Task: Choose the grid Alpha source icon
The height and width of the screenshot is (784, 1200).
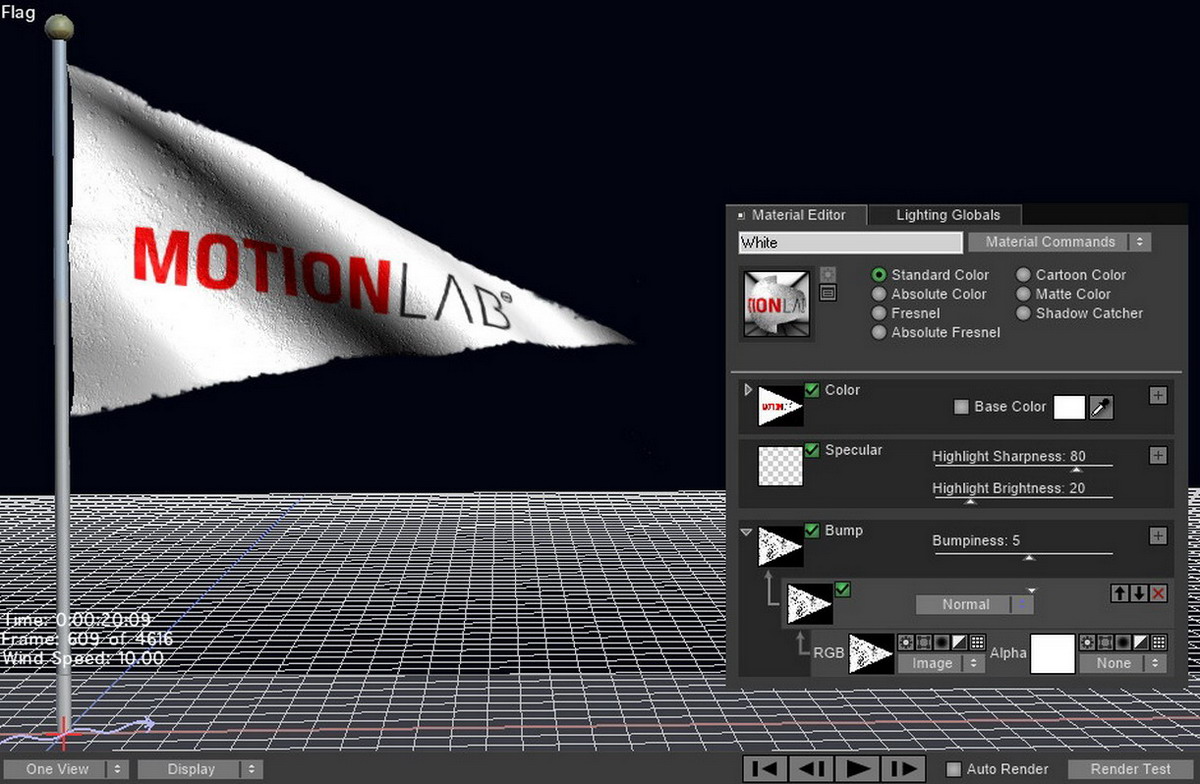Action: 1159,642
